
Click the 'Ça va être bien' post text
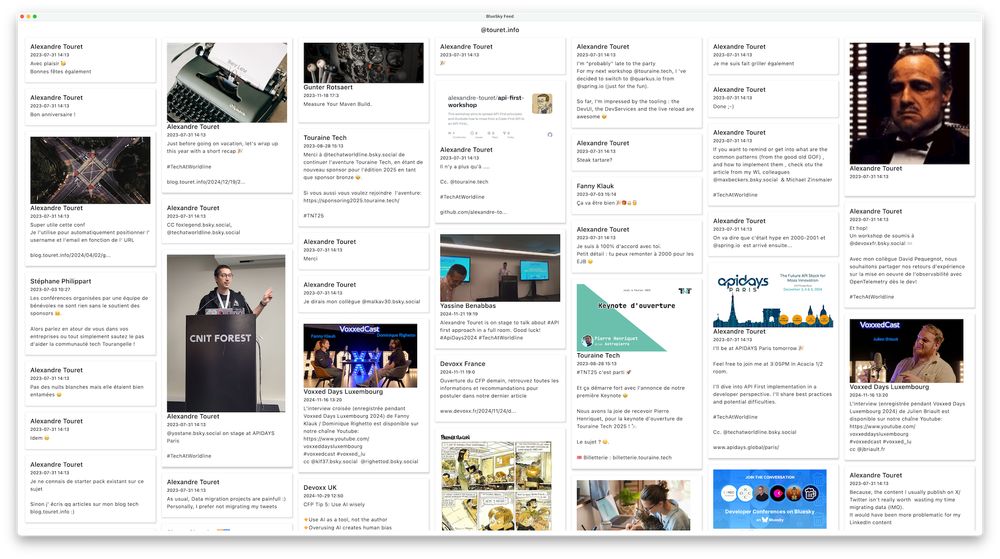pyautogui.click(x=607, y=203)
